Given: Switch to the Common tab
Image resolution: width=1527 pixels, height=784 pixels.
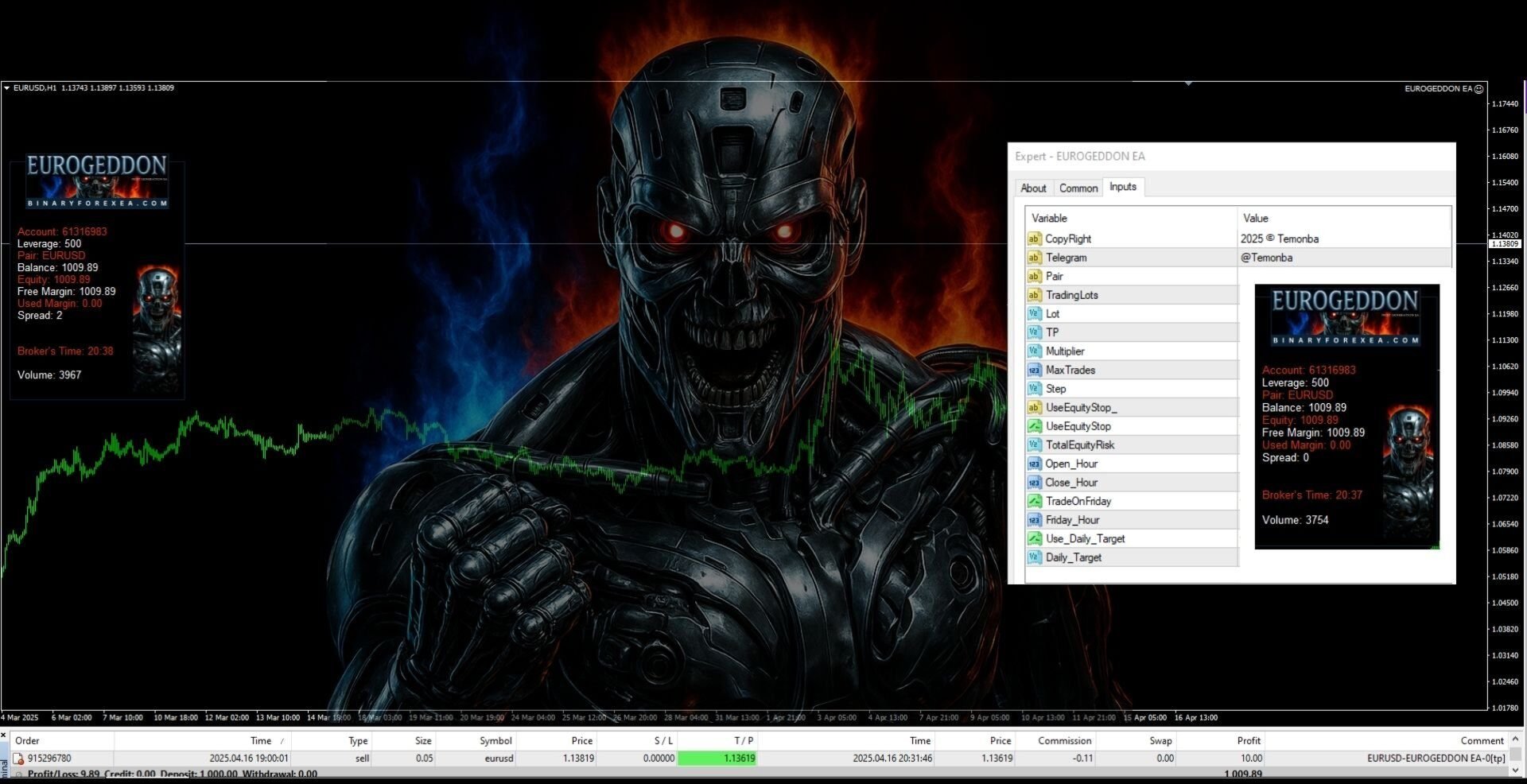Looking at the screenshot, I should [x=1078, y=188].
